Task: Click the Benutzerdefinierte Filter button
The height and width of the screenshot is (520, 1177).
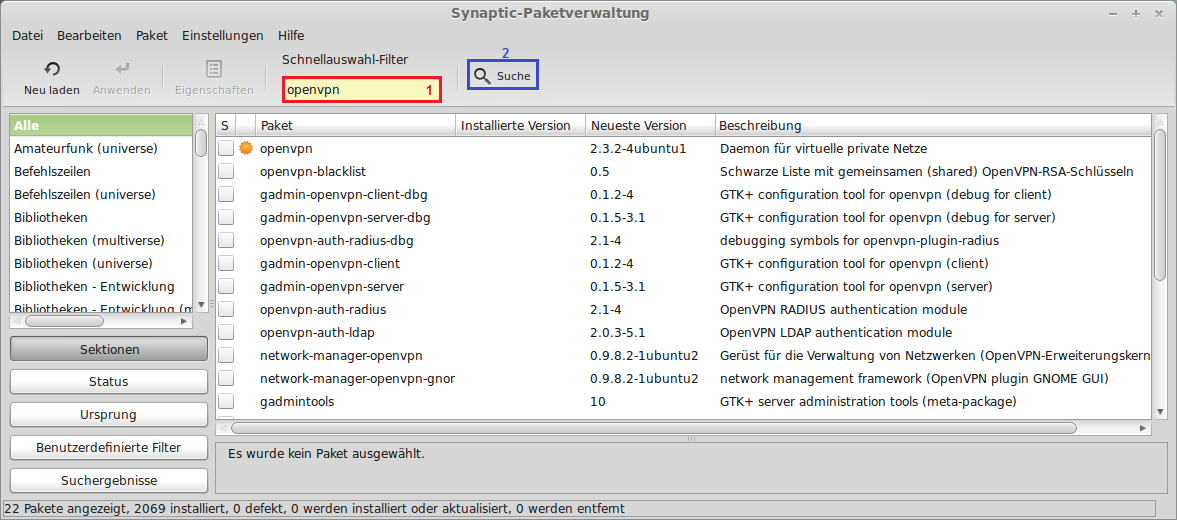Action: 109,448
